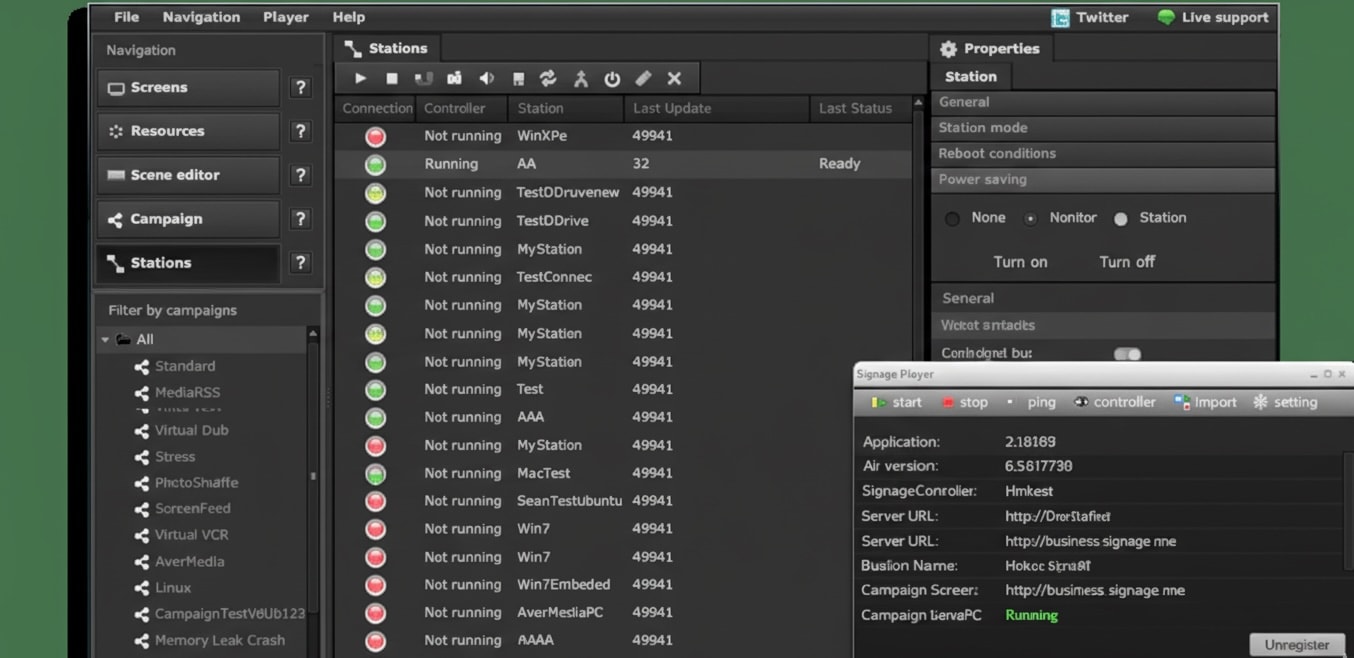Switch to the Station tab in Properties
This screenshot has height=658, width=1354.
click(x=971, y=77)
